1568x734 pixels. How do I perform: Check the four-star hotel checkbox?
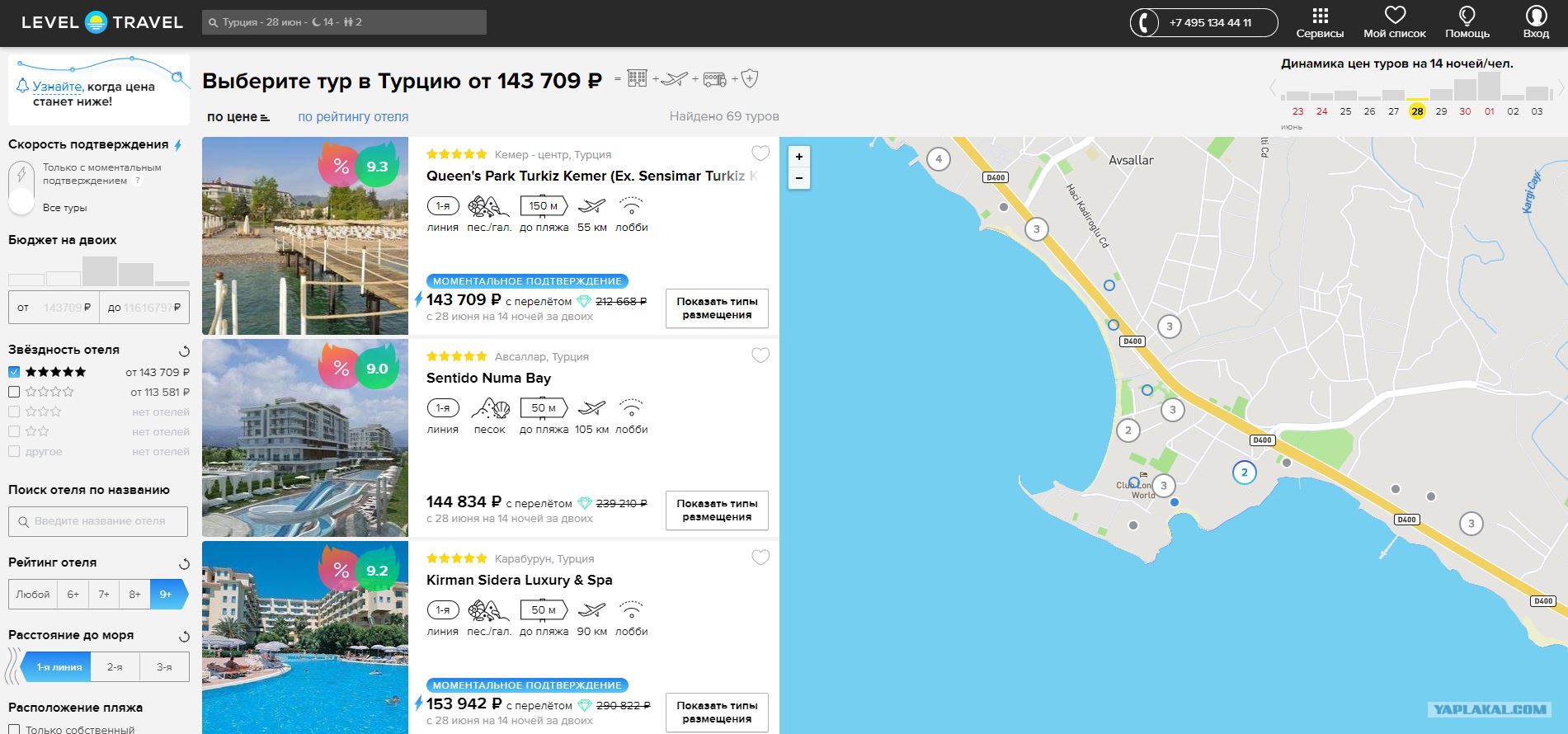coord(14,392)
